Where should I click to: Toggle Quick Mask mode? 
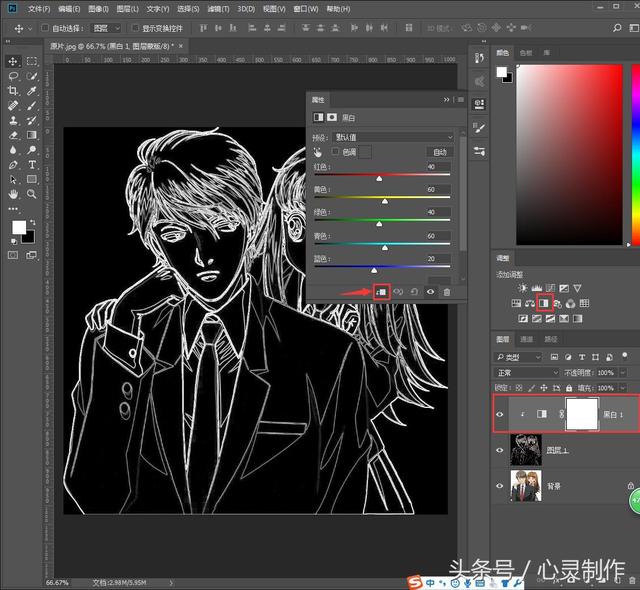click(13, 255)
